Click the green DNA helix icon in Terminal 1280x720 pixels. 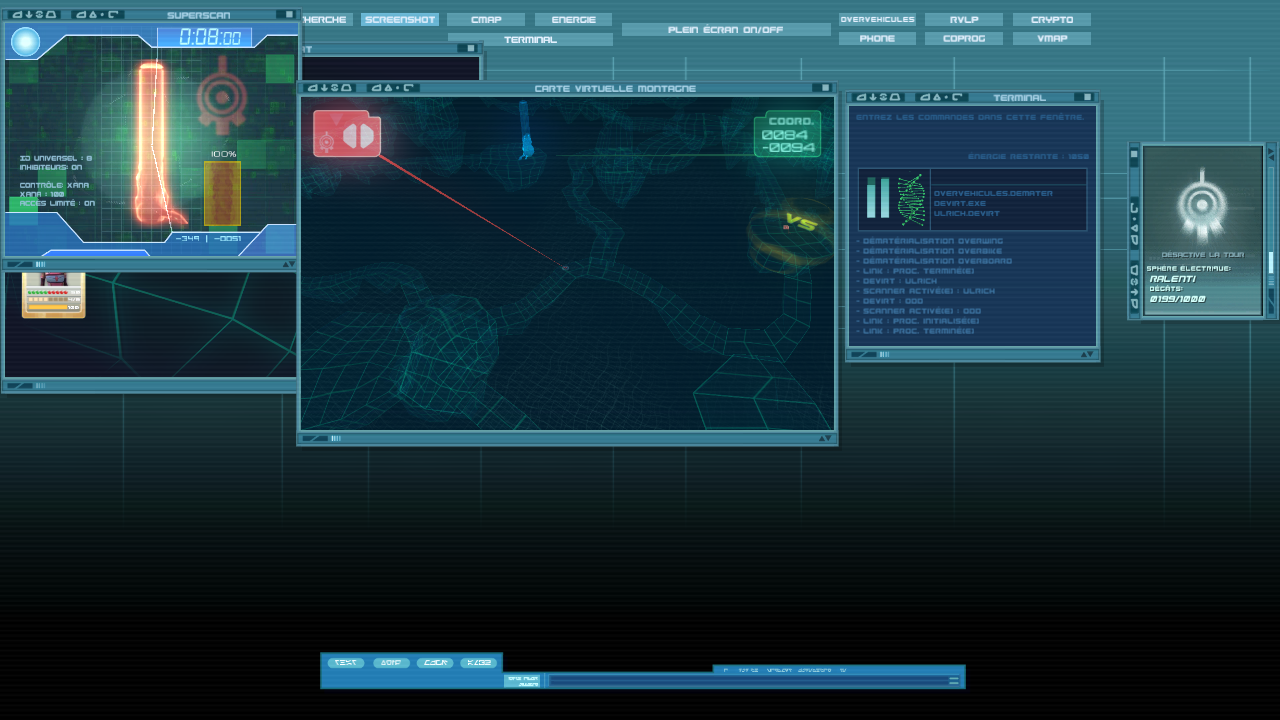click(911, 198)
